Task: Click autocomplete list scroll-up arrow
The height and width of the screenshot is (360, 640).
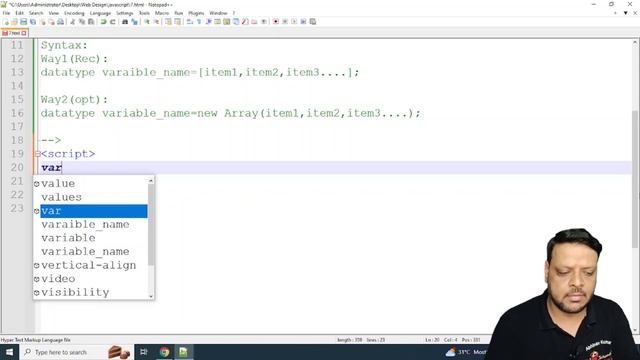Action: (x=151, y=180)
